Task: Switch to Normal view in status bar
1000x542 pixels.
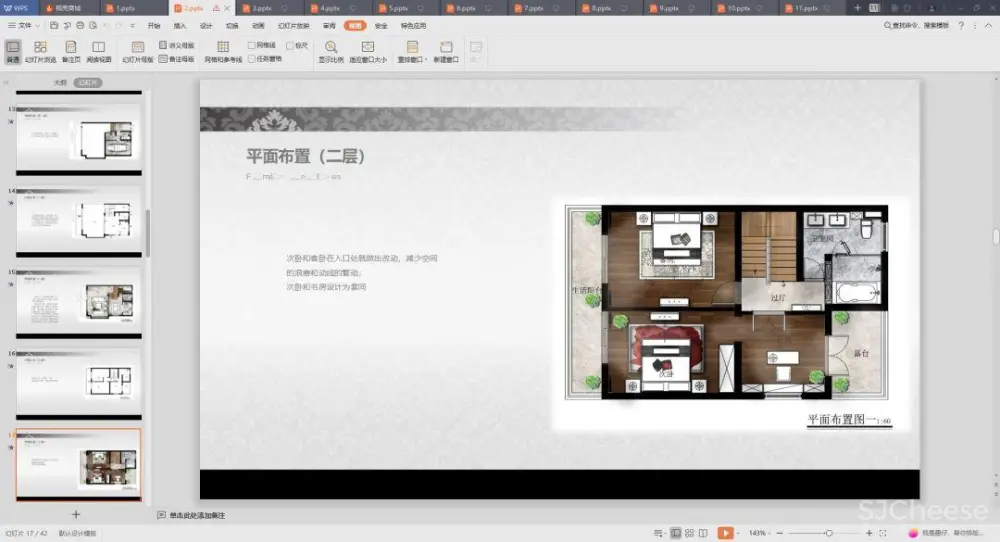Action: tap(675, 532)
